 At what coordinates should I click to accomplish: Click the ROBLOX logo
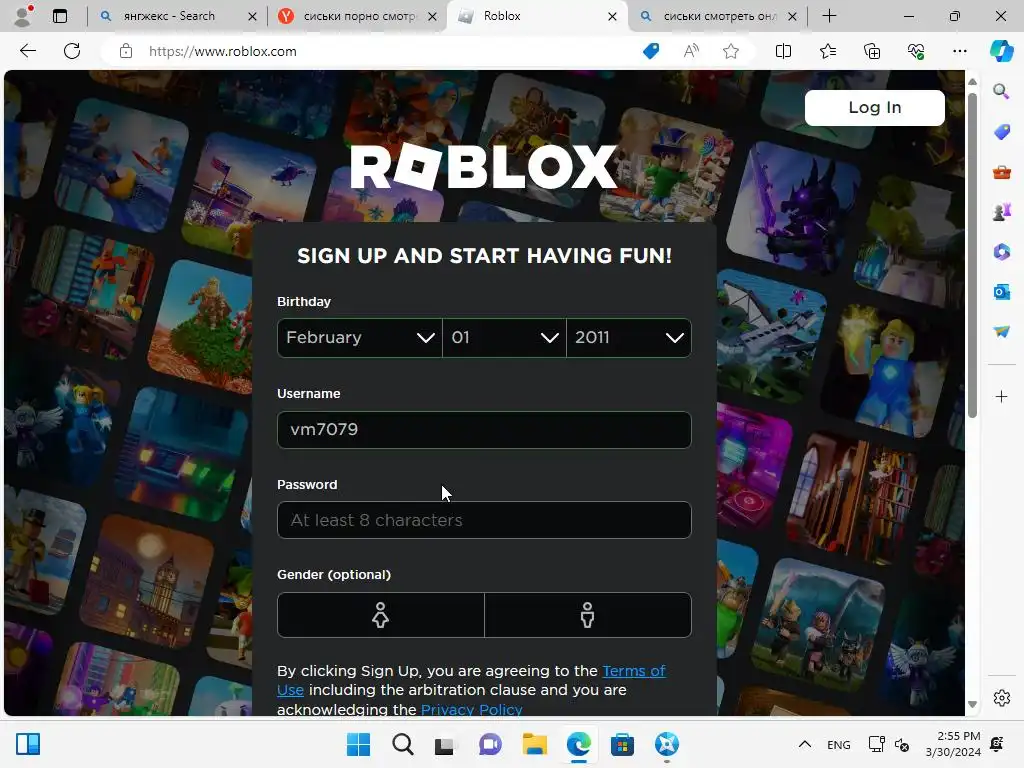click(x=484, y=167)
